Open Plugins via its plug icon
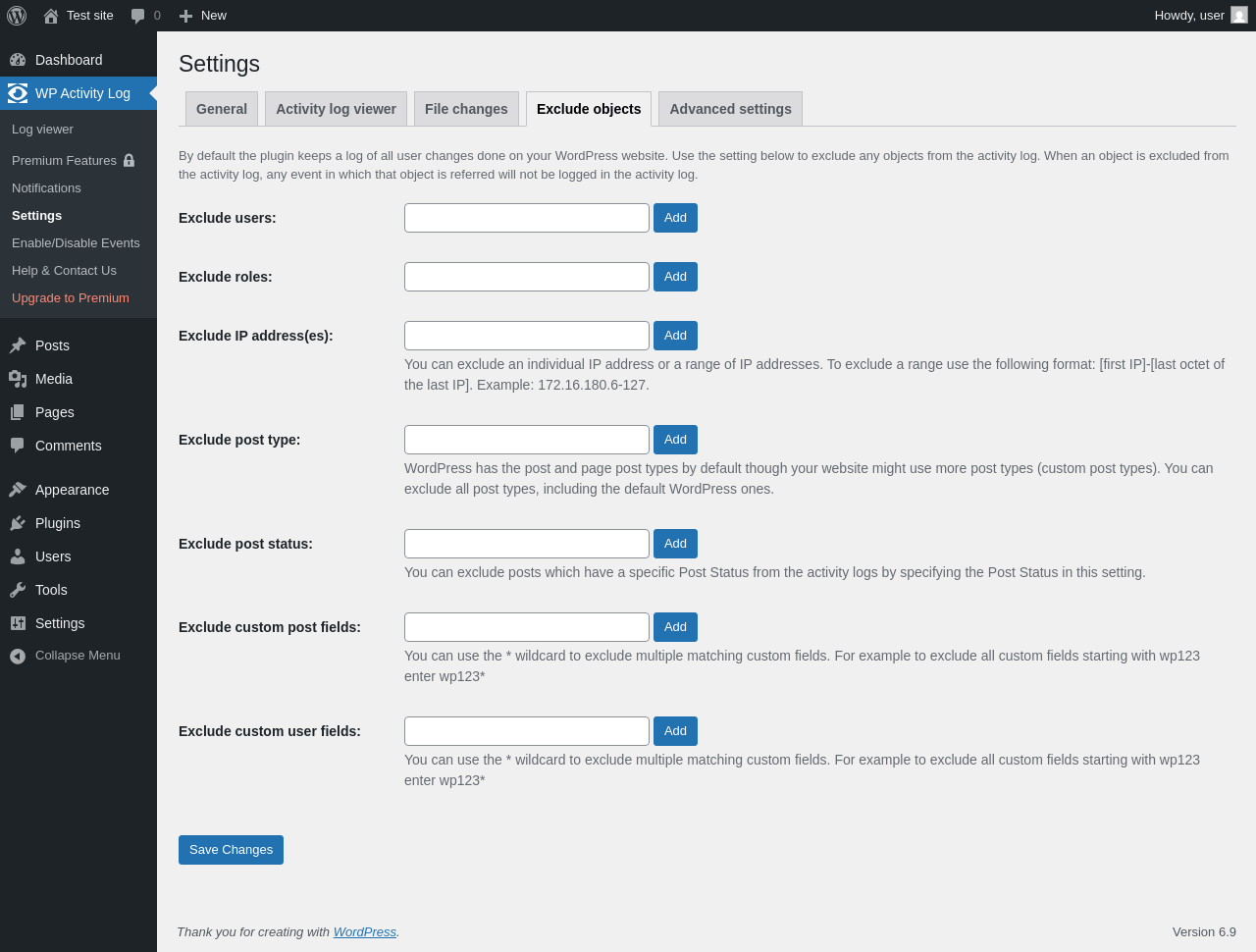Image resolution: width=1256 pixels, height=952 pixels. (x=18, y=523)
